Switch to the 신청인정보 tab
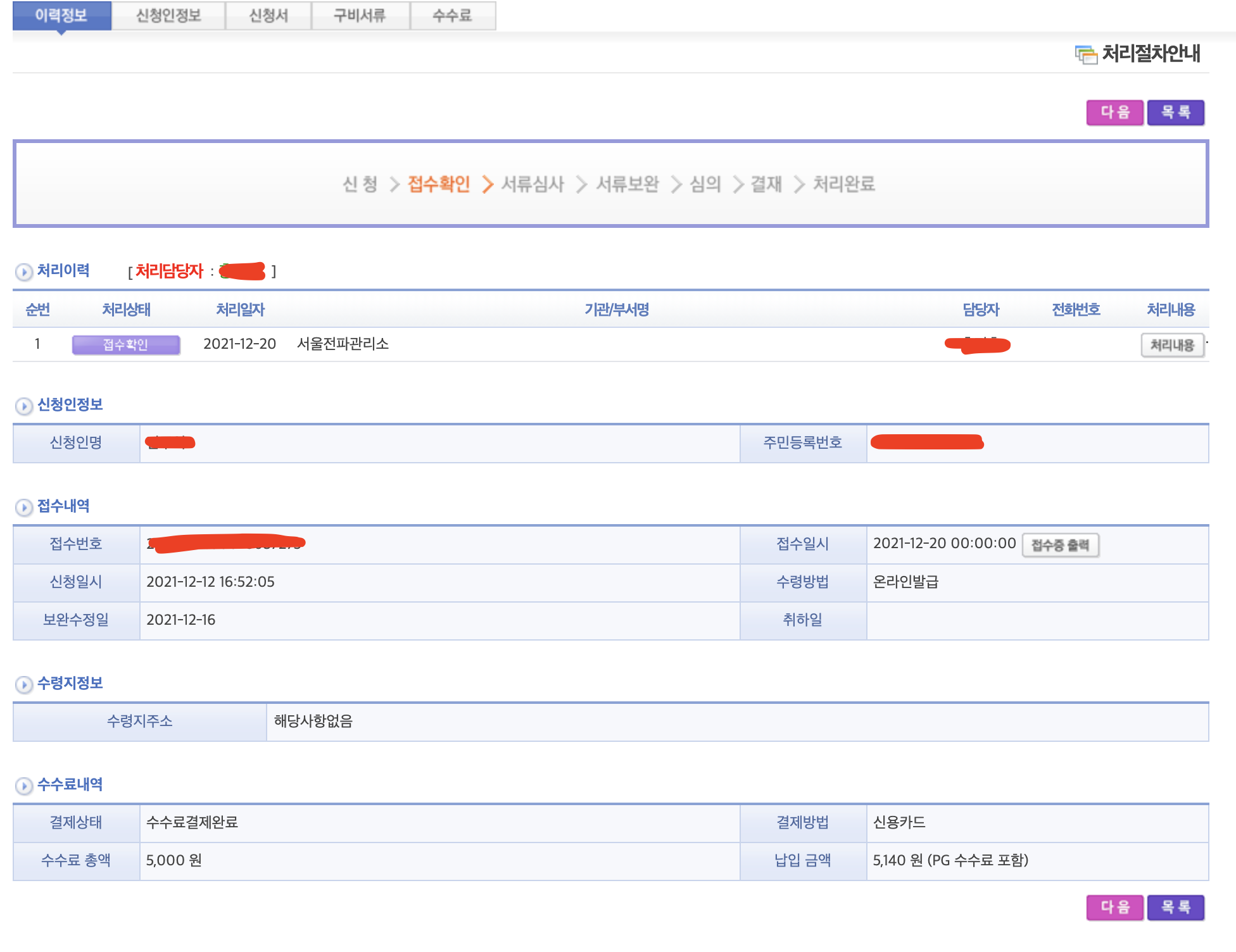This screenshot has height=952, width=1236. click(168, 16)
